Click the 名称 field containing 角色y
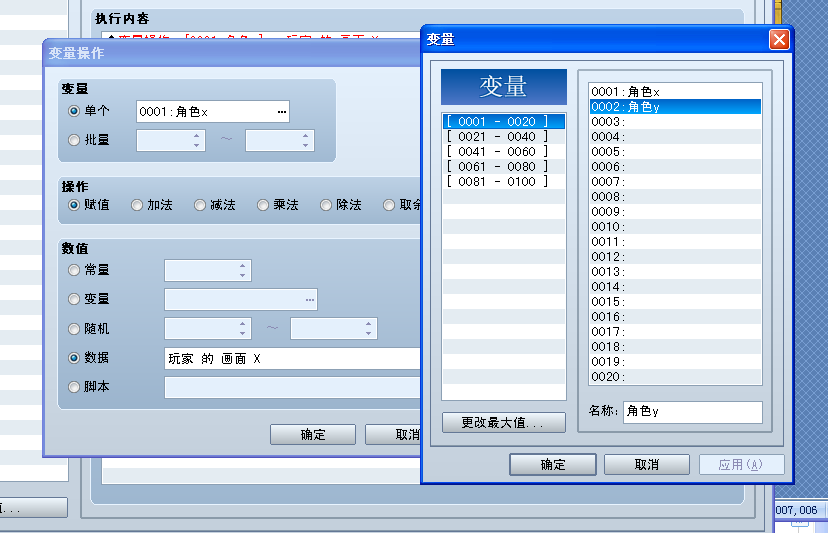This screenshot has height=533, width=828. pos(693,412)
